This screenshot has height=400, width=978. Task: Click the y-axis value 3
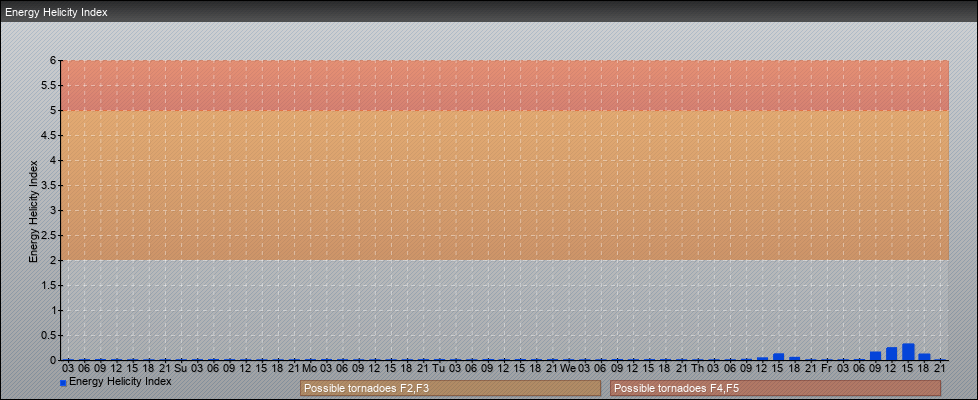tap(54, 210)
